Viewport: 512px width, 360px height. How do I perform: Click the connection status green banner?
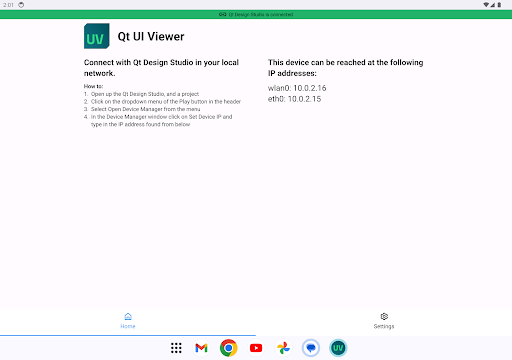[x=256, y=14]
